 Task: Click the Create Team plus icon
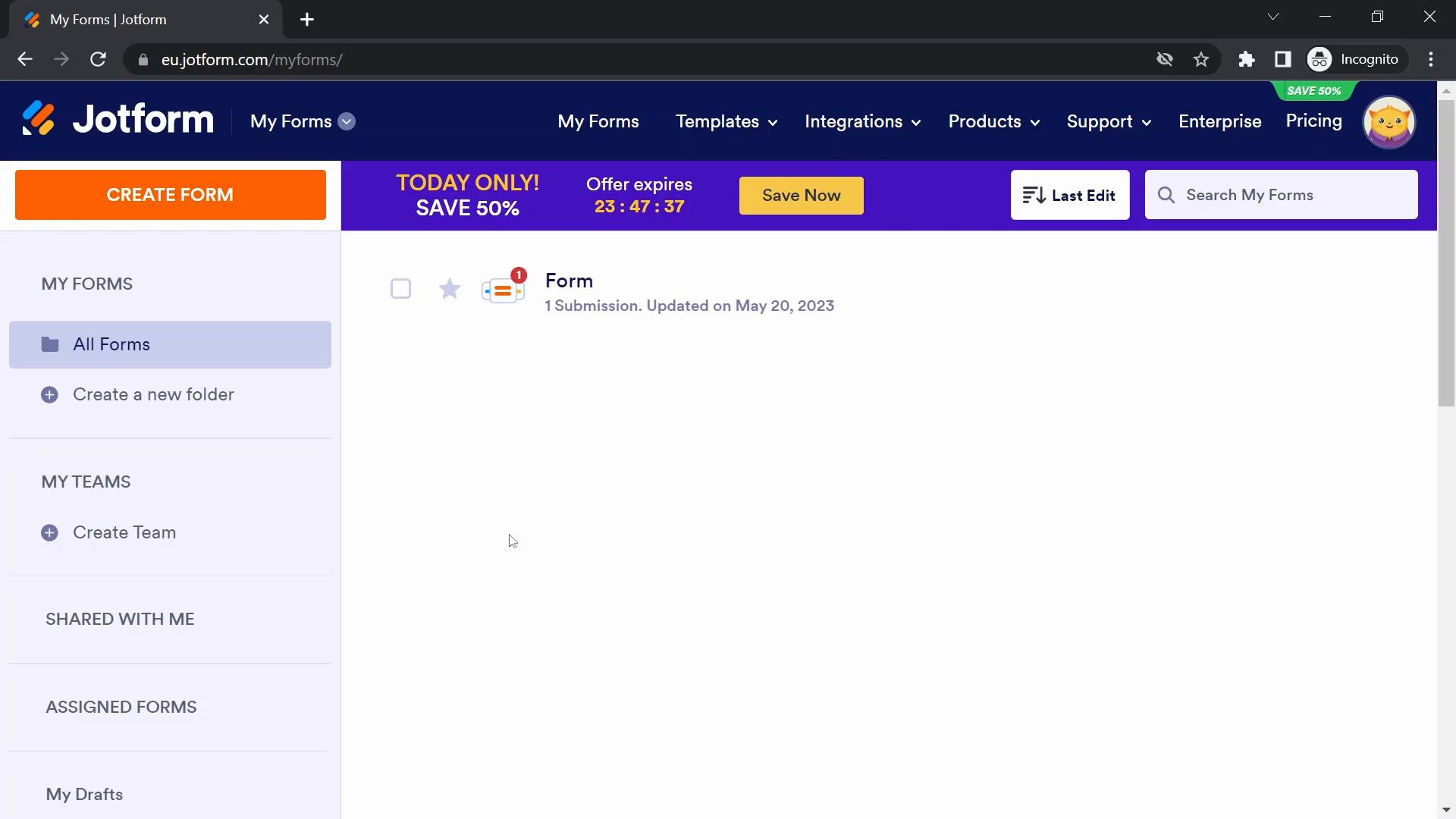[49, 532]
